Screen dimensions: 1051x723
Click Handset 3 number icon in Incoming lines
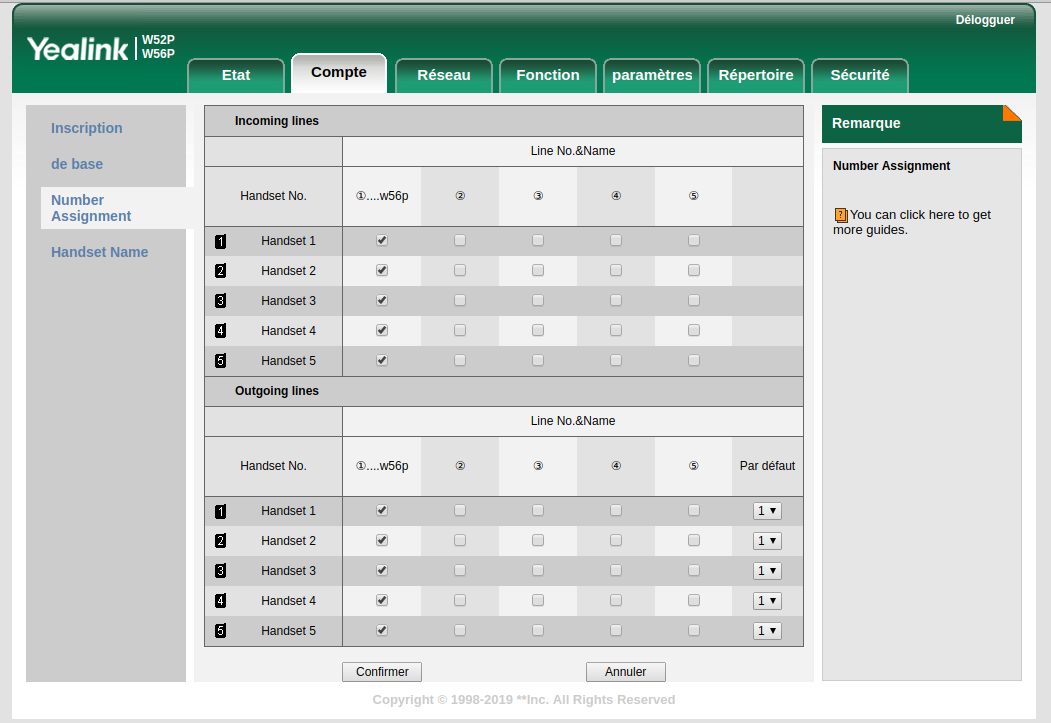click(x=220, y=301)
